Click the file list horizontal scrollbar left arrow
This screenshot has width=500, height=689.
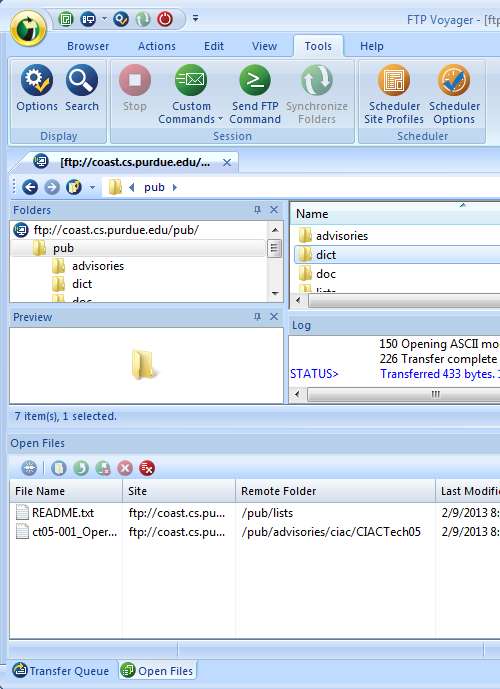coord(299,301)
